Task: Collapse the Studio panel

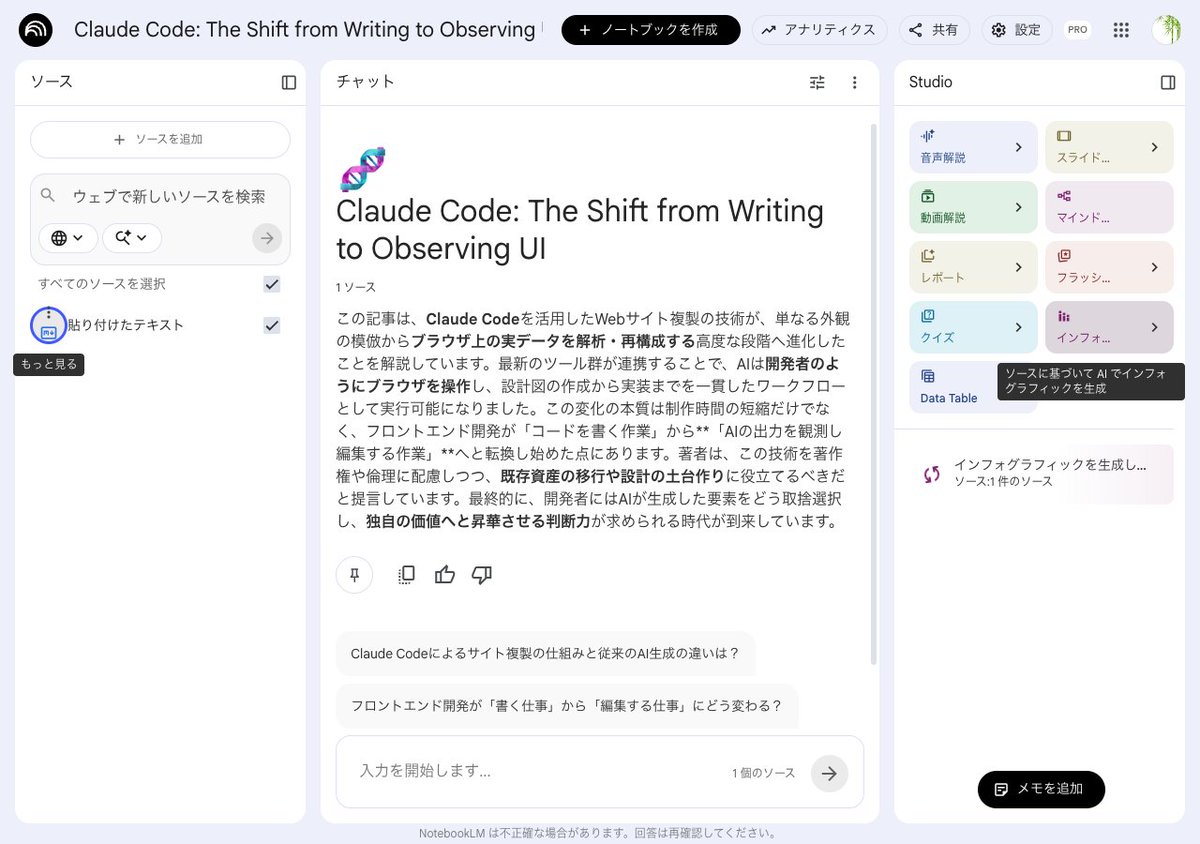Action: pyautogui.click(x=1168, y=82)
